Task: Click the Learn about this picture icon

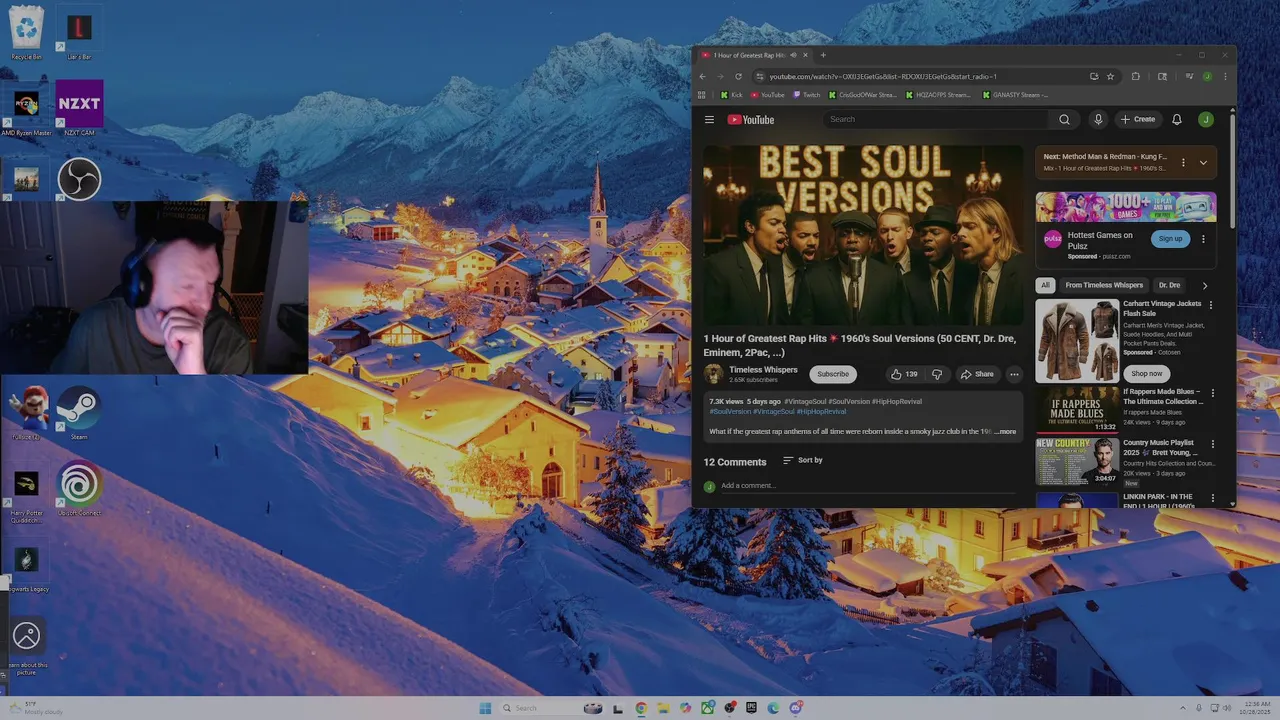Action: pyautogui.click(x=27, y=645)
